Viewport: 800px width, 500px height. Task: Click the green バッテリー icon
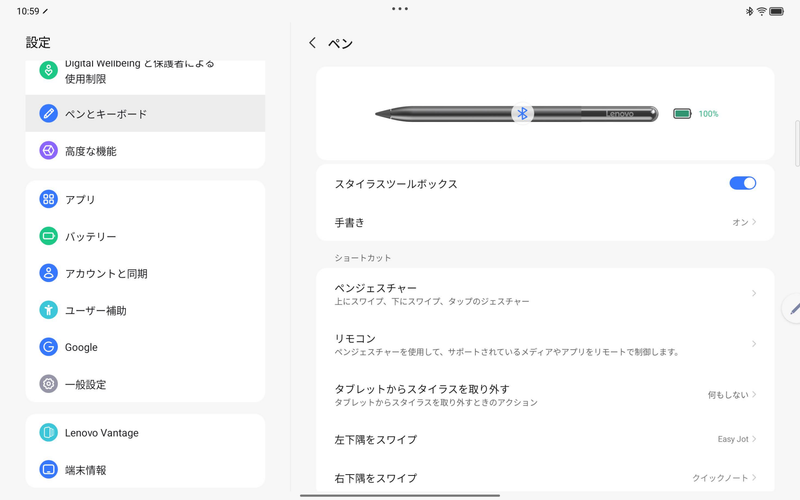pyautogui.click(x=48, y=236)
